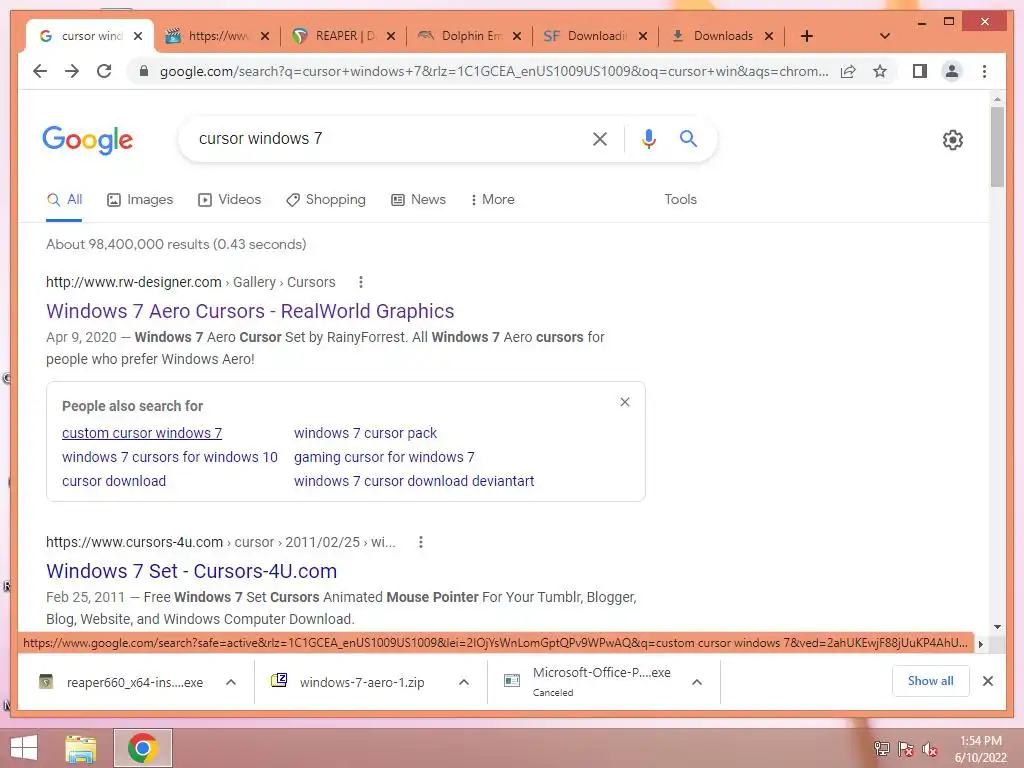
Task: Expand options for Microsoft-Office canceled download
Action: tap(697, 682)
